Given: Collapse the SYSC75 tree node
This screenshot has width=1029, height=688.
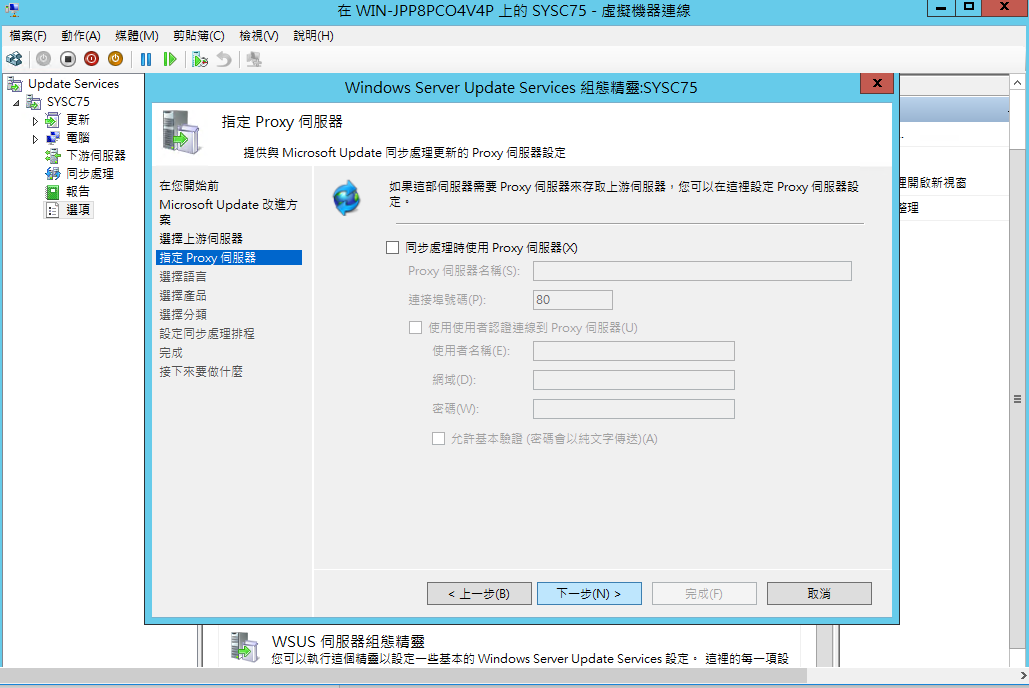Looking at the screenshot, I should 16,102.
